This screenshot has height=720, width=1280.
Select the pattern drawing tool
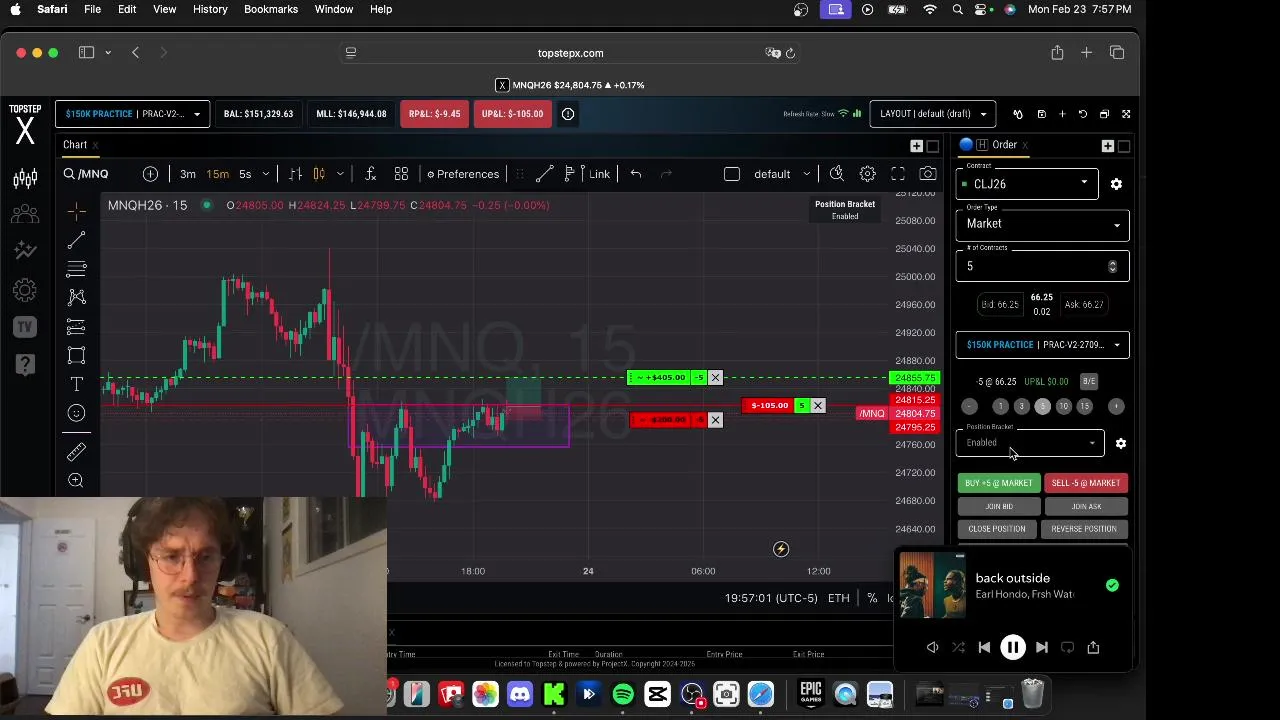click(x=76, y=297)
